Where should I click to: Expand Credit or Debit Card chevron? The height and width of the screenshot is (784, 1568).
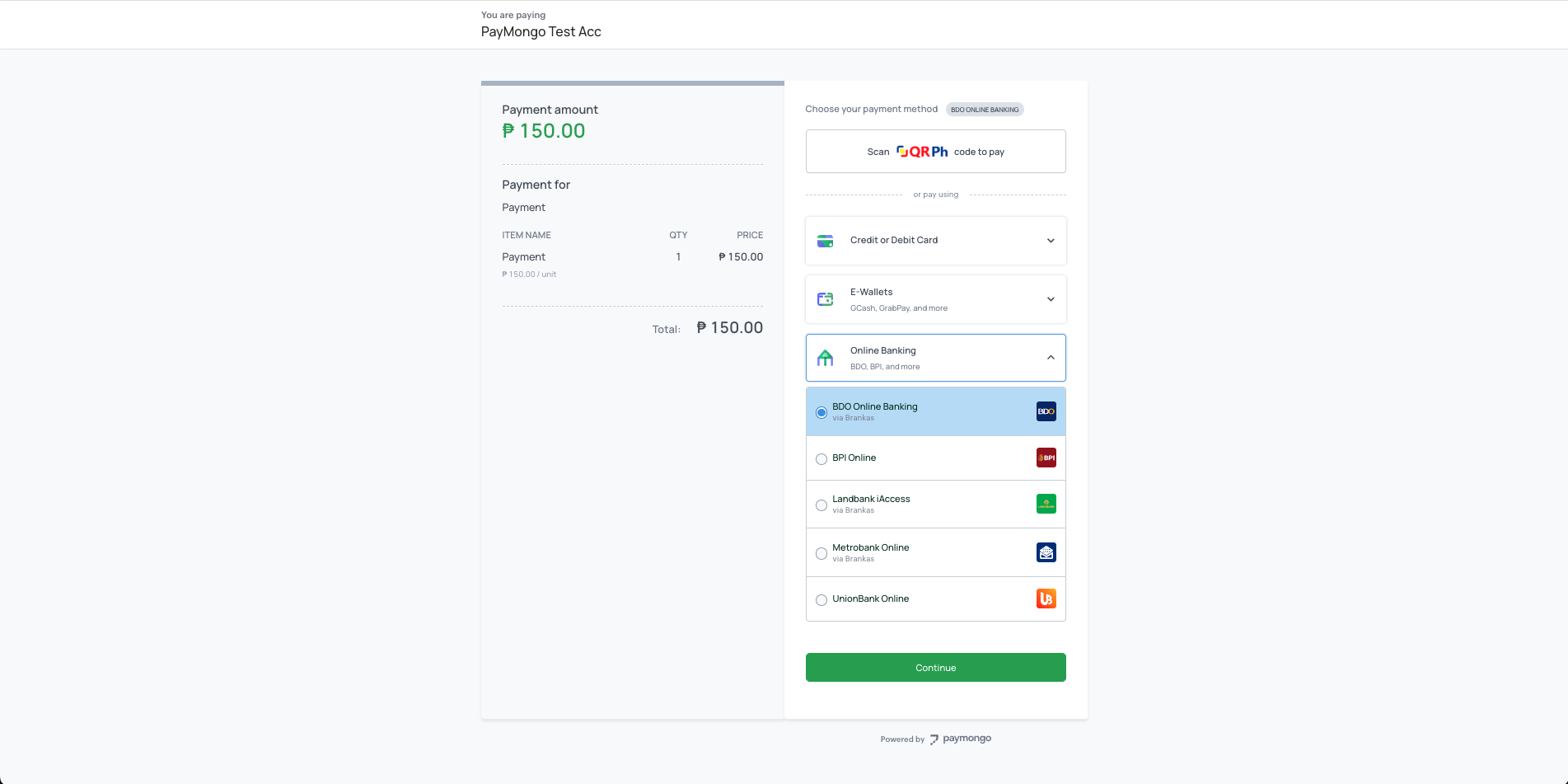(x=1051, y=241)
